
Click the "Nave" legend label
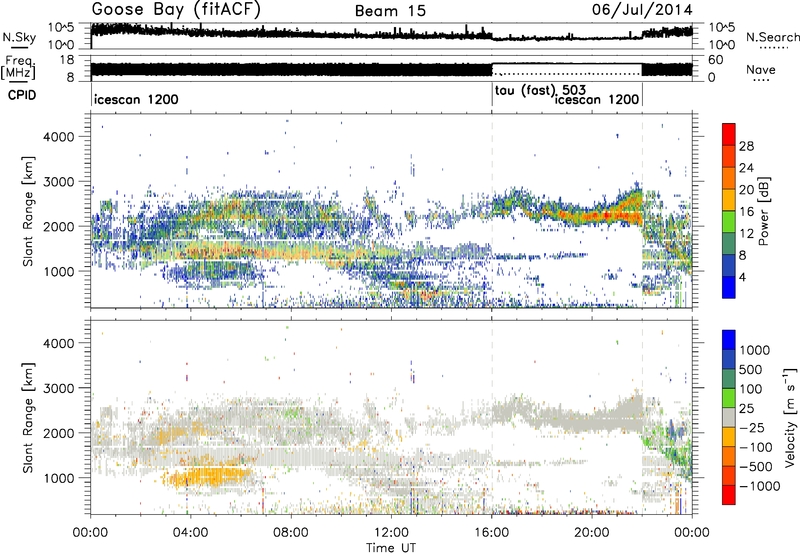(x=761, y=70)
